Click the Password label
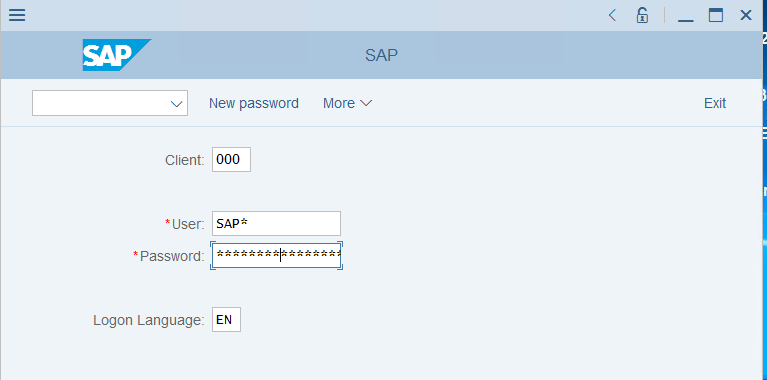 click(x=172, y=256)
